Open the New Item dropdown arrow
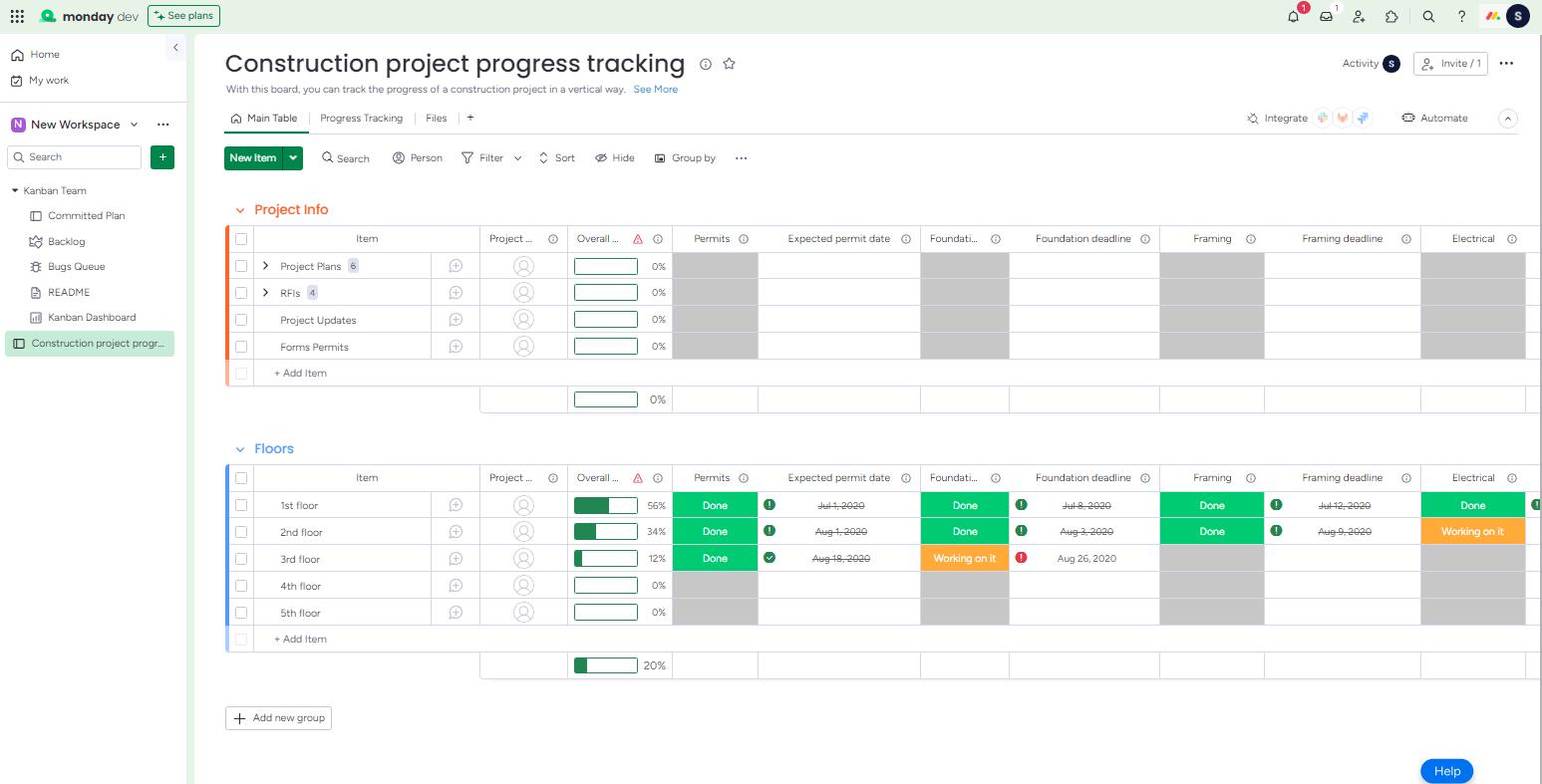This screenshot has width=1542, height=784. [293, 157]
